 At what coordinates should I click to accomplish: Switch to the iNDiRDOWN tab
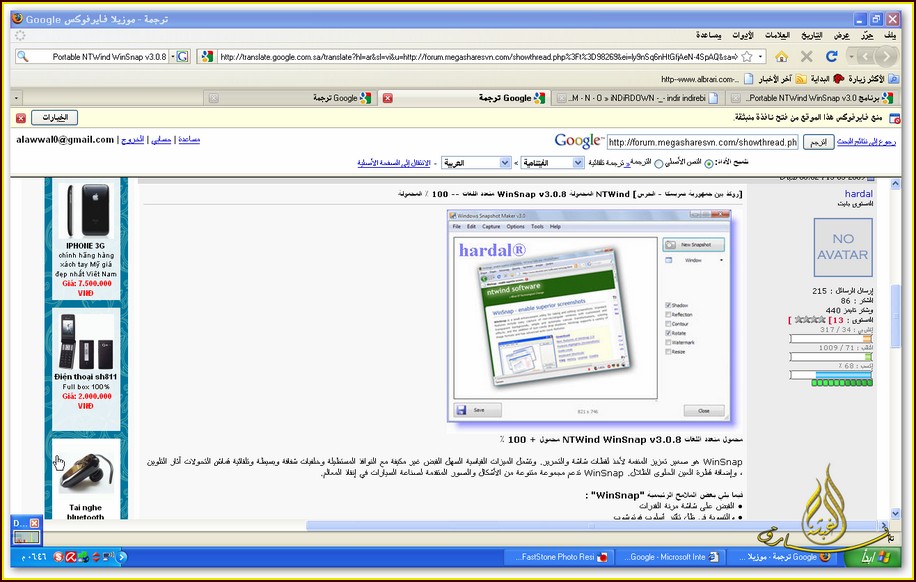click(637, 98)
